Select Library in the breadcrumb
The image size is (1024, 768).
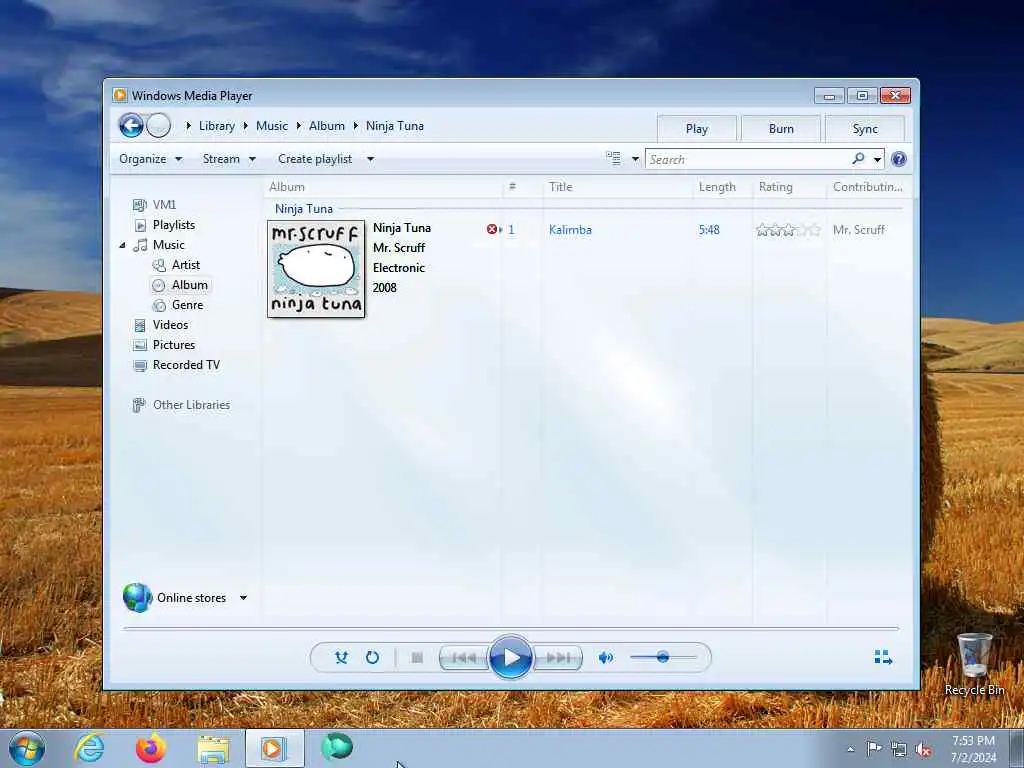(x=217, y=126)
